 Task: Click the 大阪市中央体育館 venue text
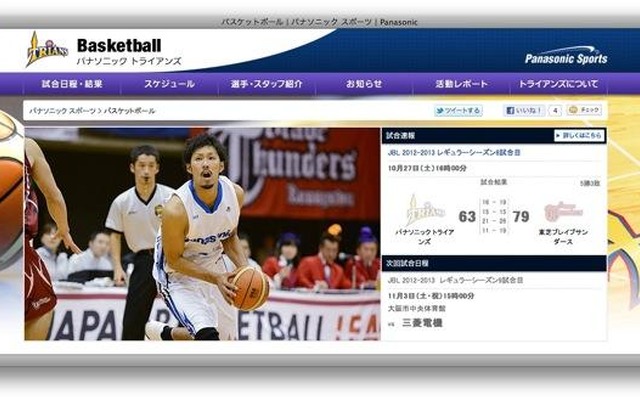point(416,309)
